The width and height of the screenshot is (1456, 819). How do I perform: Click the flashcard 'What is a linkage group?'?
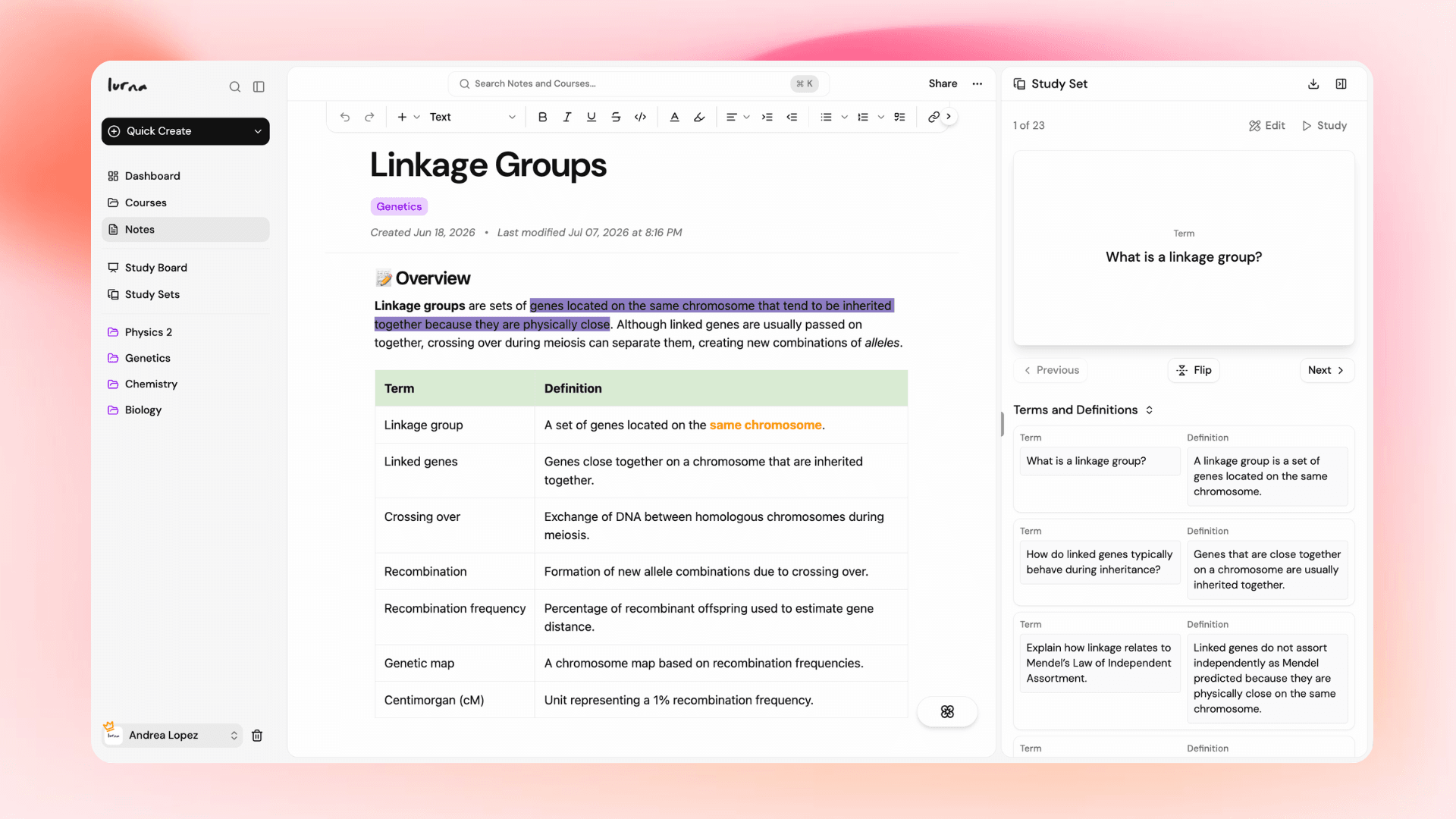(x=1184, y=248)
